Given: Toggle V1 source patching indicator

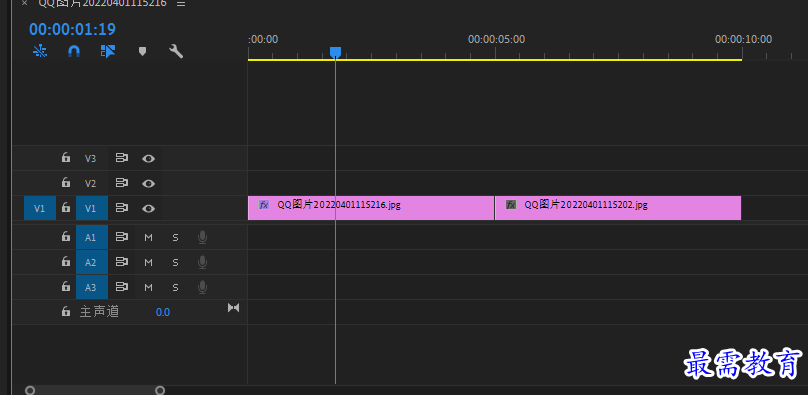Looking at the screenshot, I should point(40,208).
